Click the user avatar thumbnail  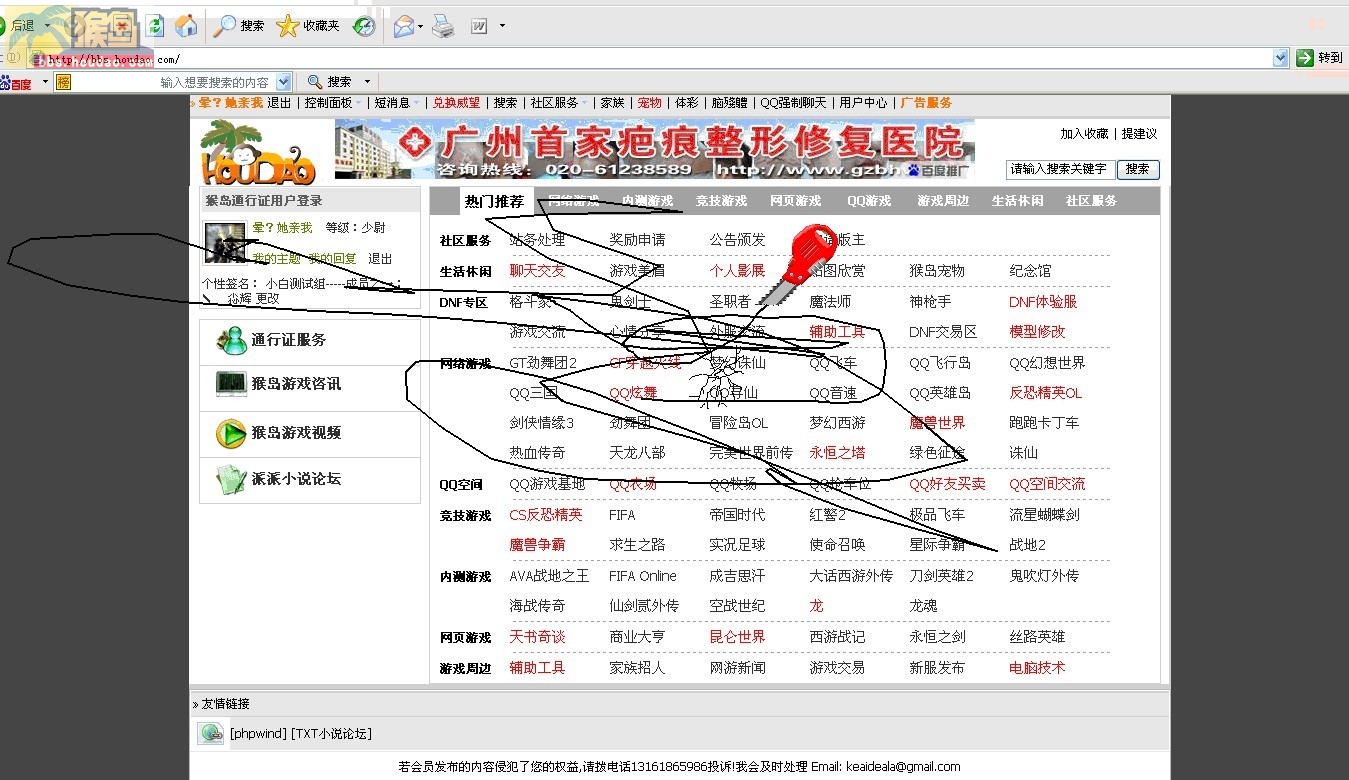point(225,242)
